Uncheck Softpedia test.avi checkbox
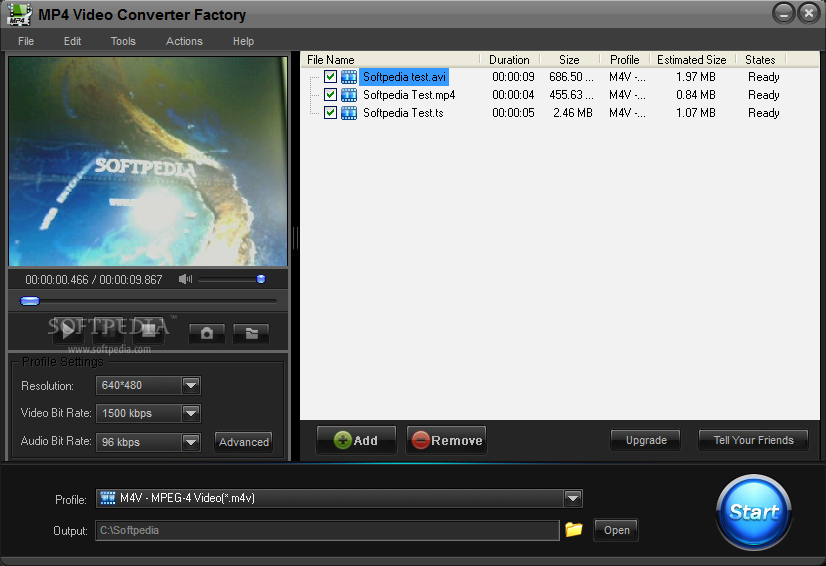 click(x=330, y=76)
